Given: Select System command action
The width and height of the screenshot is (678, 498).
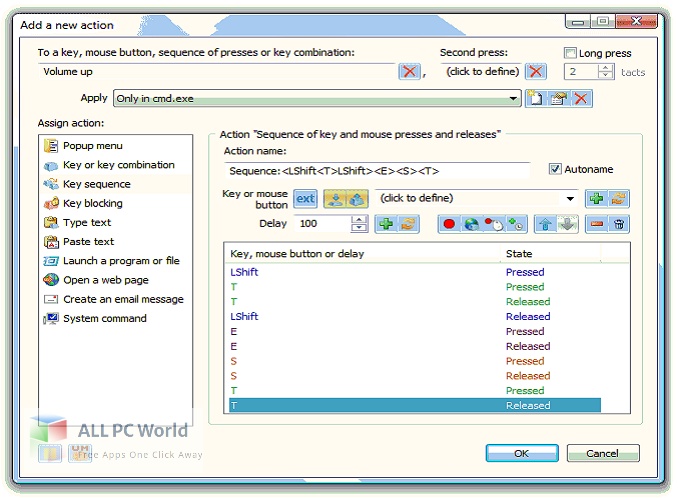Looking at the screenshot, I should click(115, 319).
